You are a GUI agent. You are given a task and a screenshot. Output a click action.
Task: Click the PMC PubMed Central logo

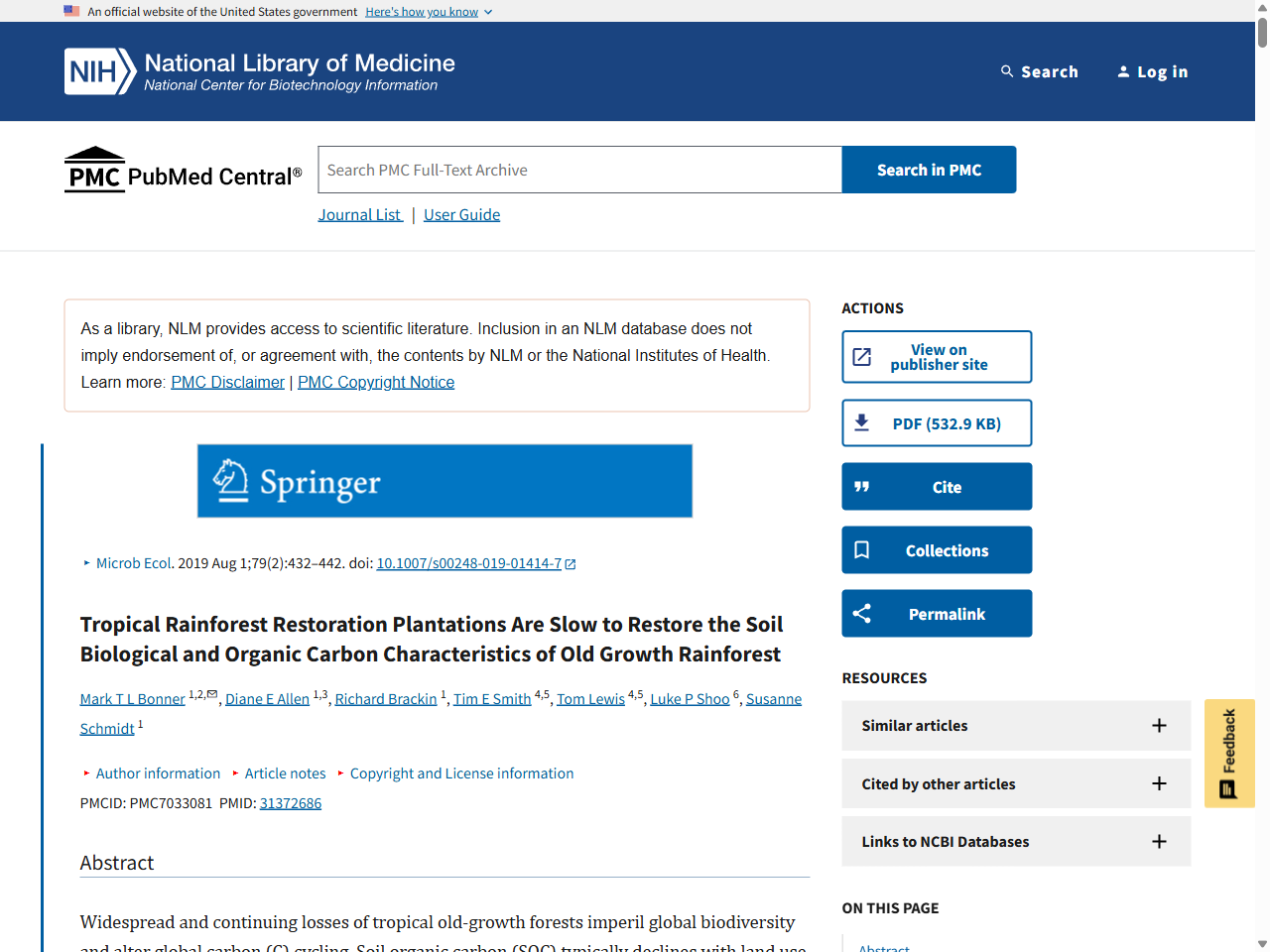tap(183, 170)
